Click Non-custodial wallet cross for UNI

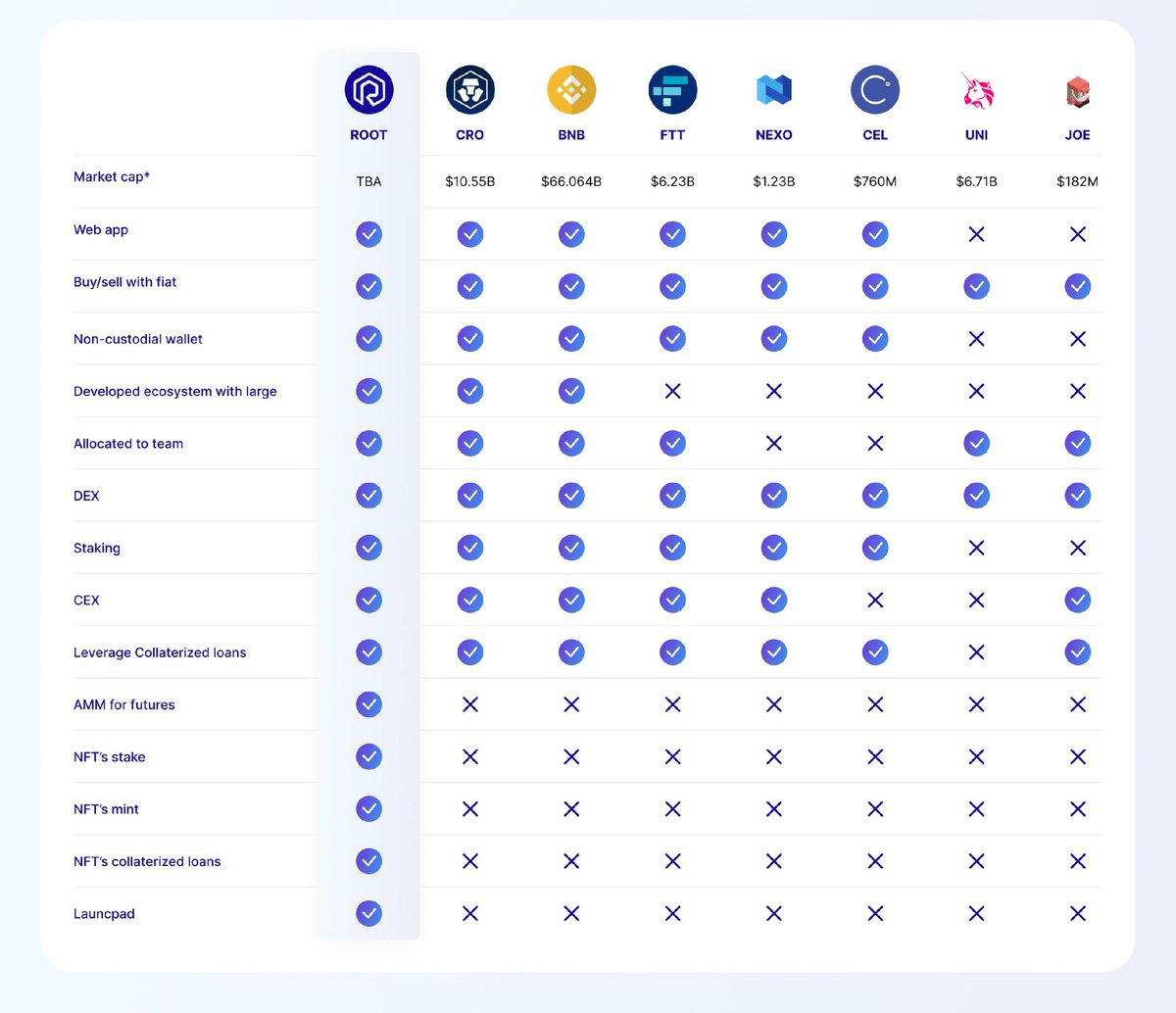[x=977, y=339]
